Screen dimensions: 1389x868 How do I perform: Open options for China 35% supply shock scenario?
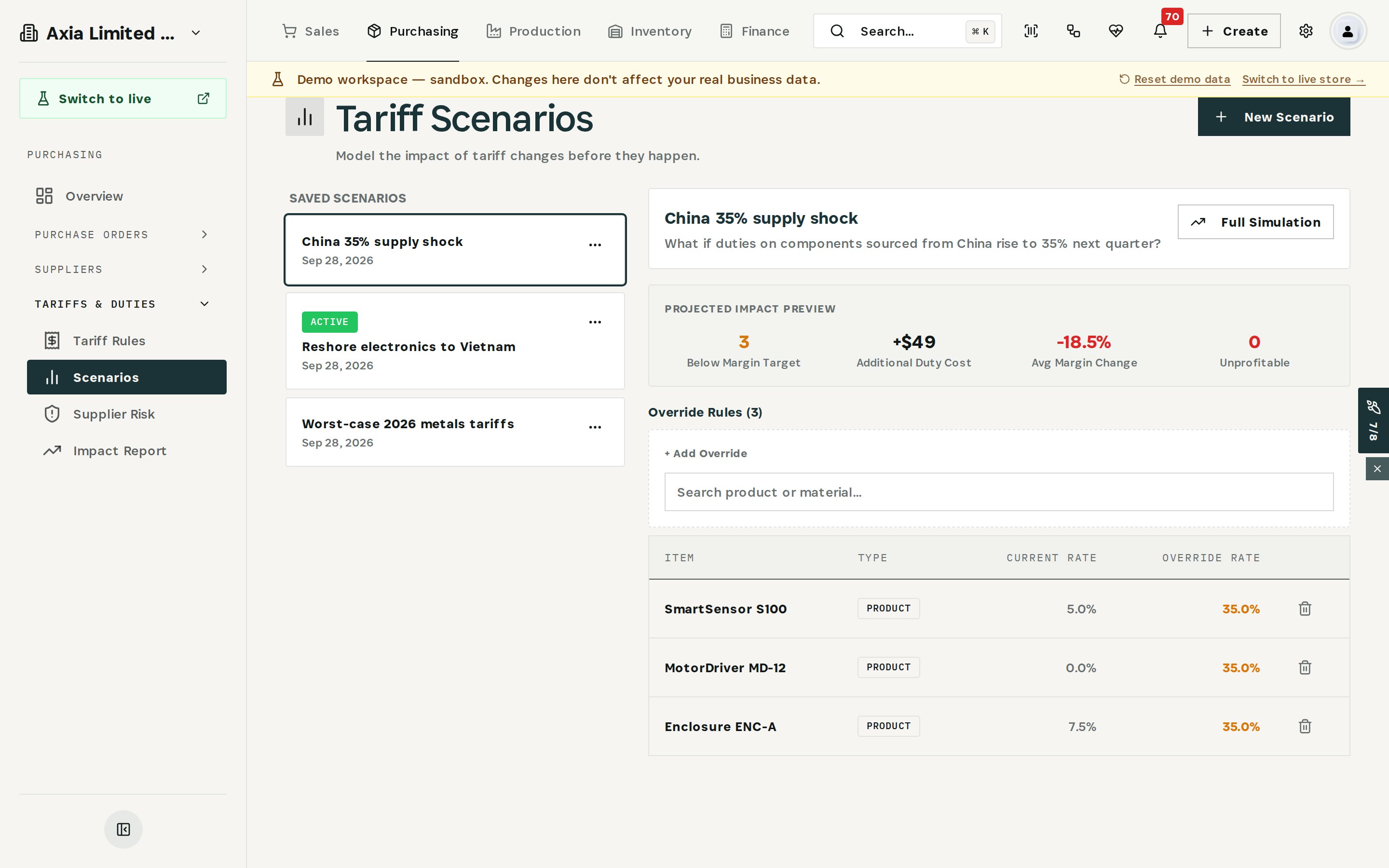click(595, 244)
